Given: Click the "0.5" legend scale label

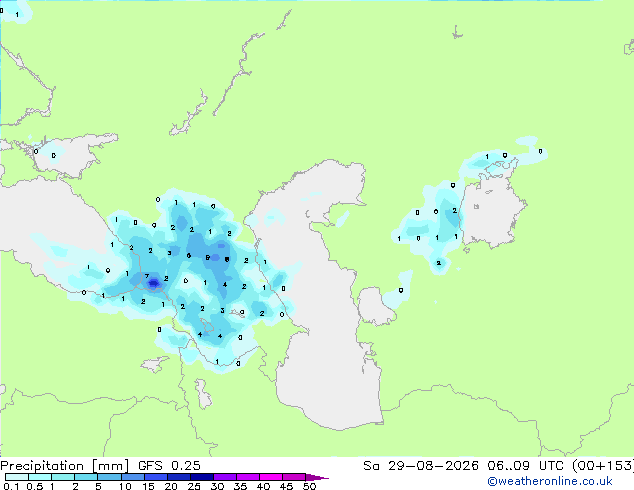Looking at the screenshot, I should click(x=35, y=486).
